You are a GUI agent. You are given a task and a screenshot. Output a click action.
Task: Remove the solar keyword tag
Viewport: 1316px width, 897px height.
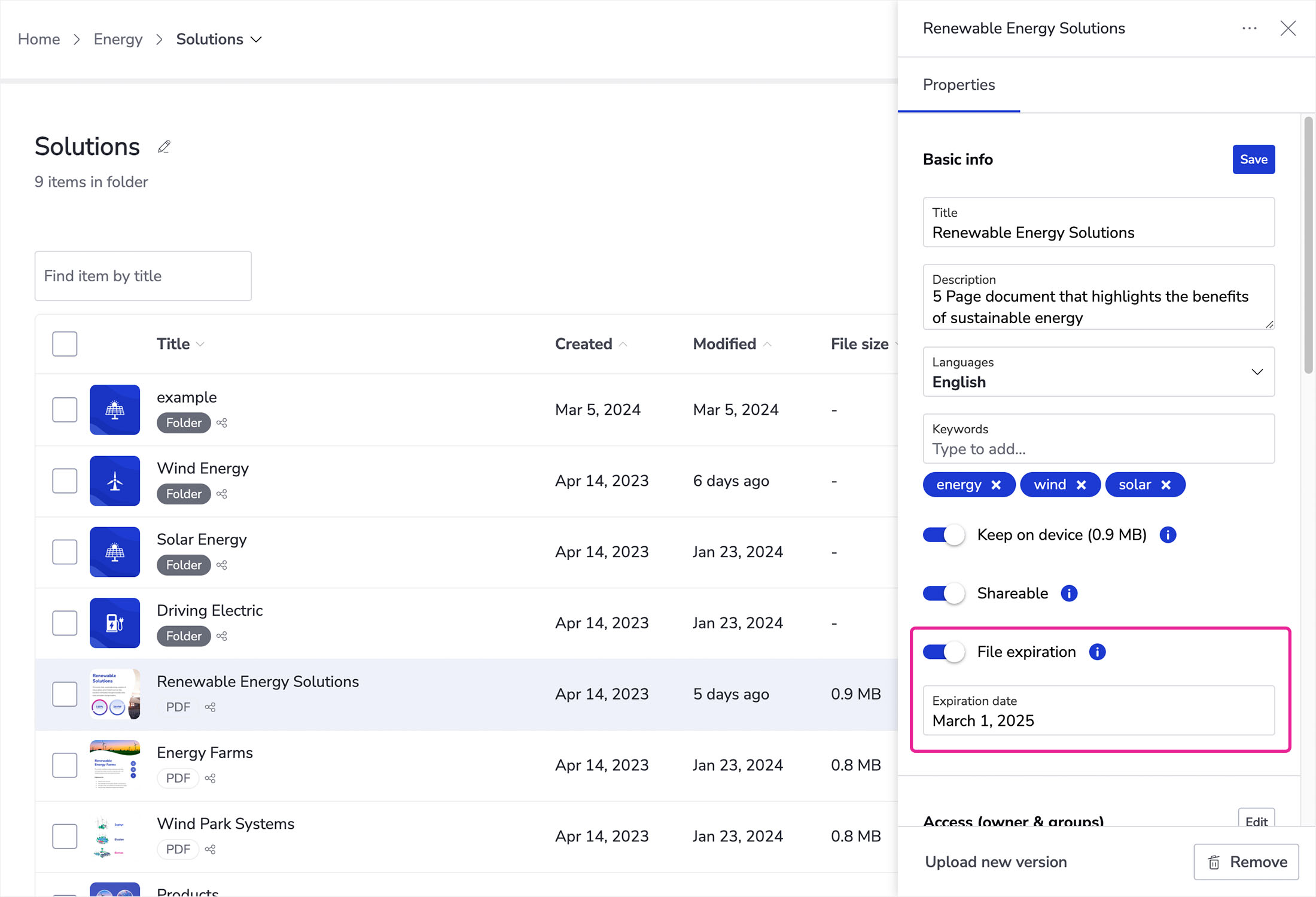[x=1166, y=485]
